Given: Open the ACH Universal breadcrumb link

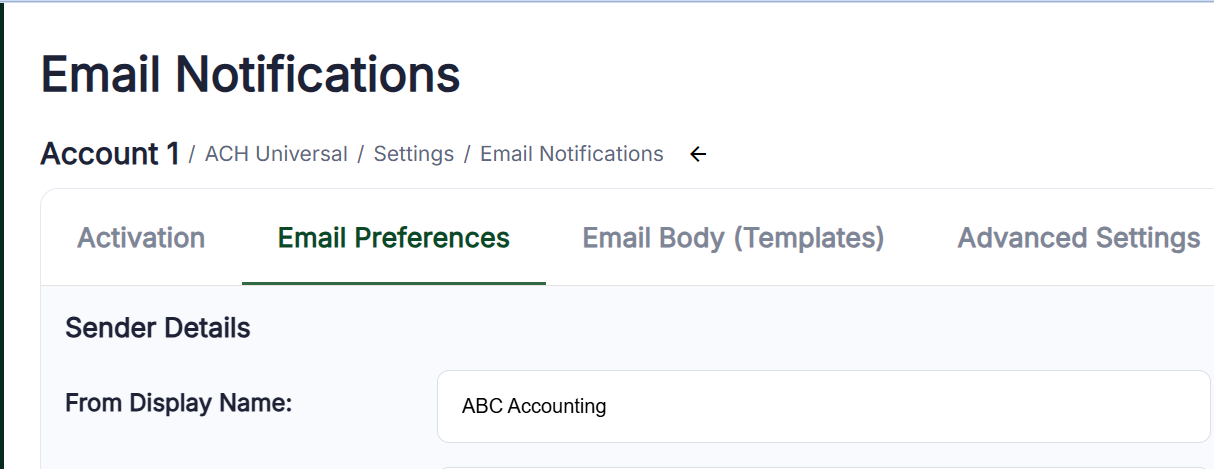Looking at the screenshot, I should 276,154.
